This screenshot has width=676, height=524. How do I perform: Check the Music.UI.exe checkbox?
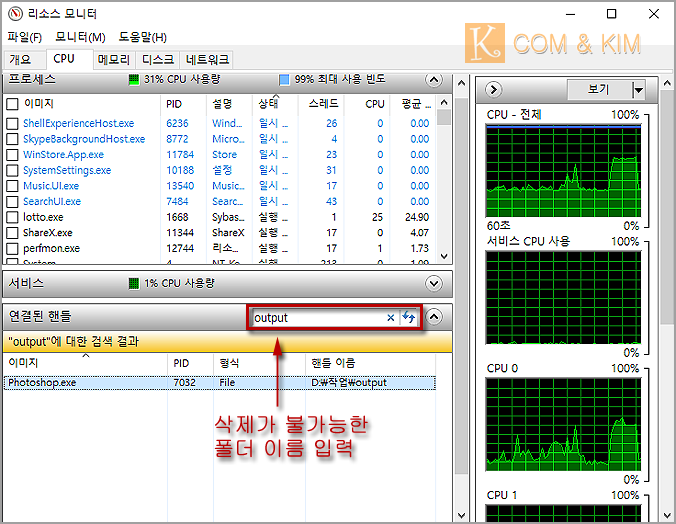point(13,186)
